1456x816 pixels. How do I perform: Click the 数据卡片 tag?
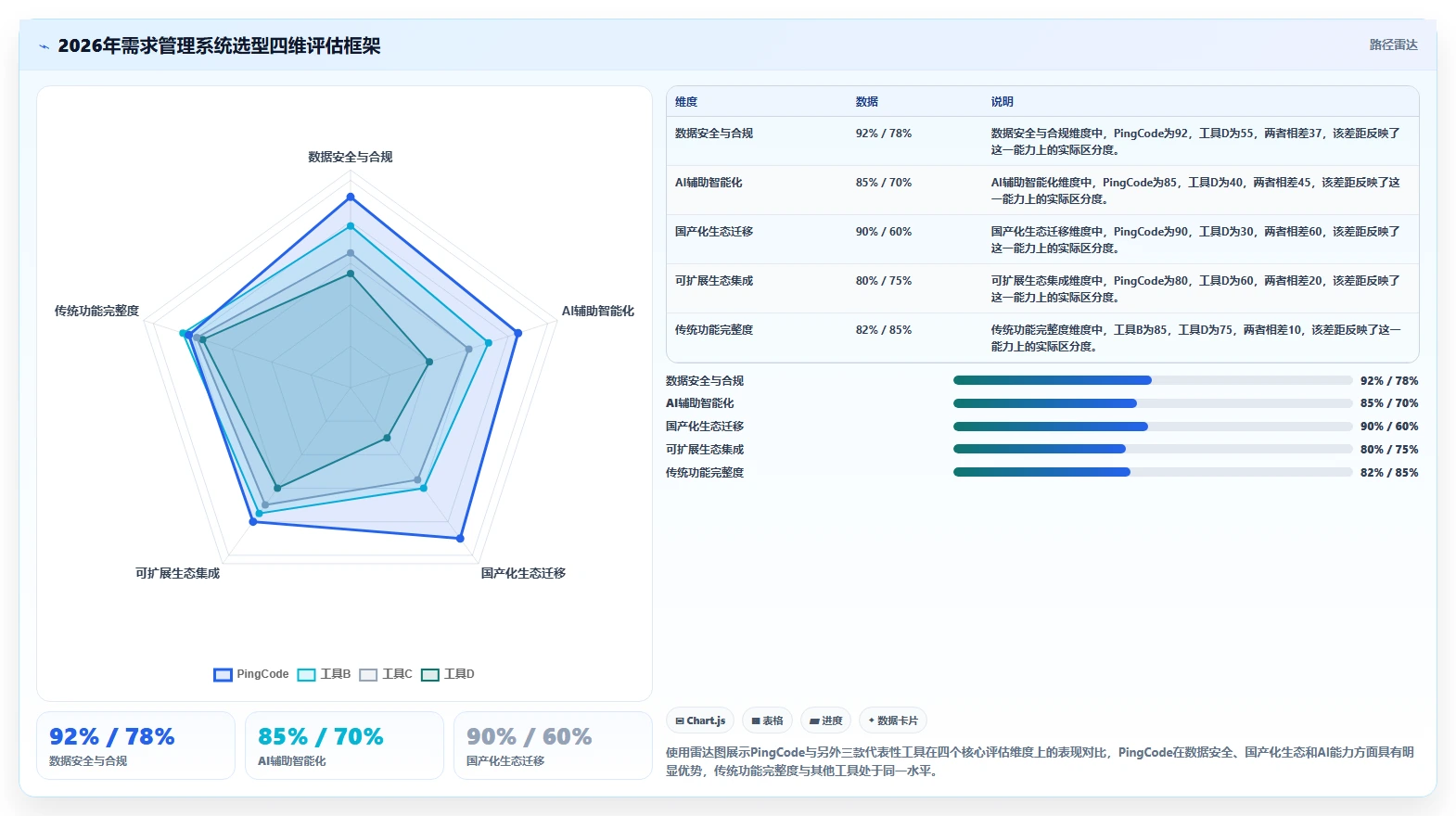point(892,720)
